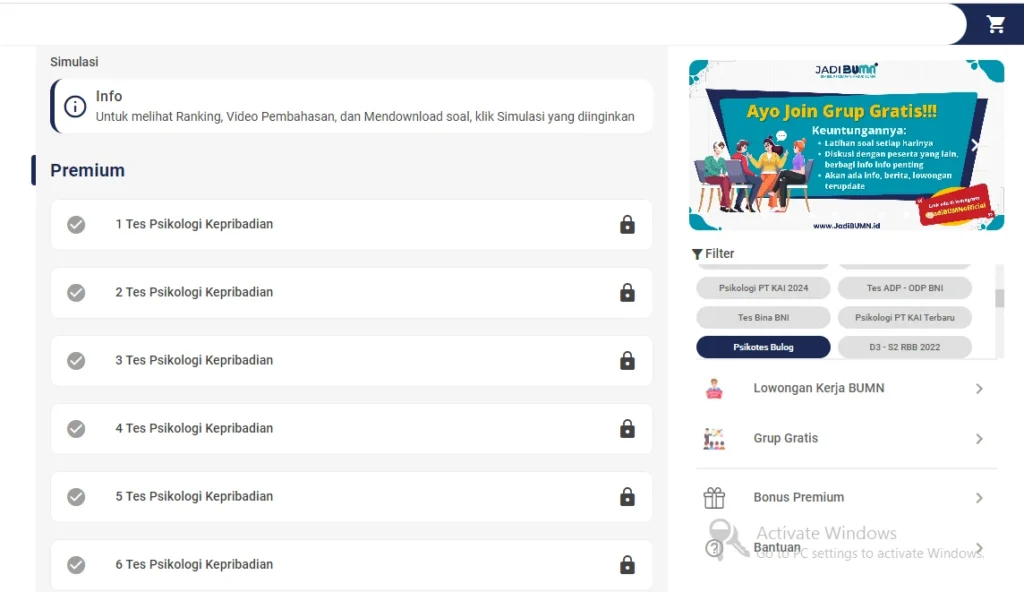Select Tes Bina BNI filter chip

pyautogui.click(x=763, y=318)
